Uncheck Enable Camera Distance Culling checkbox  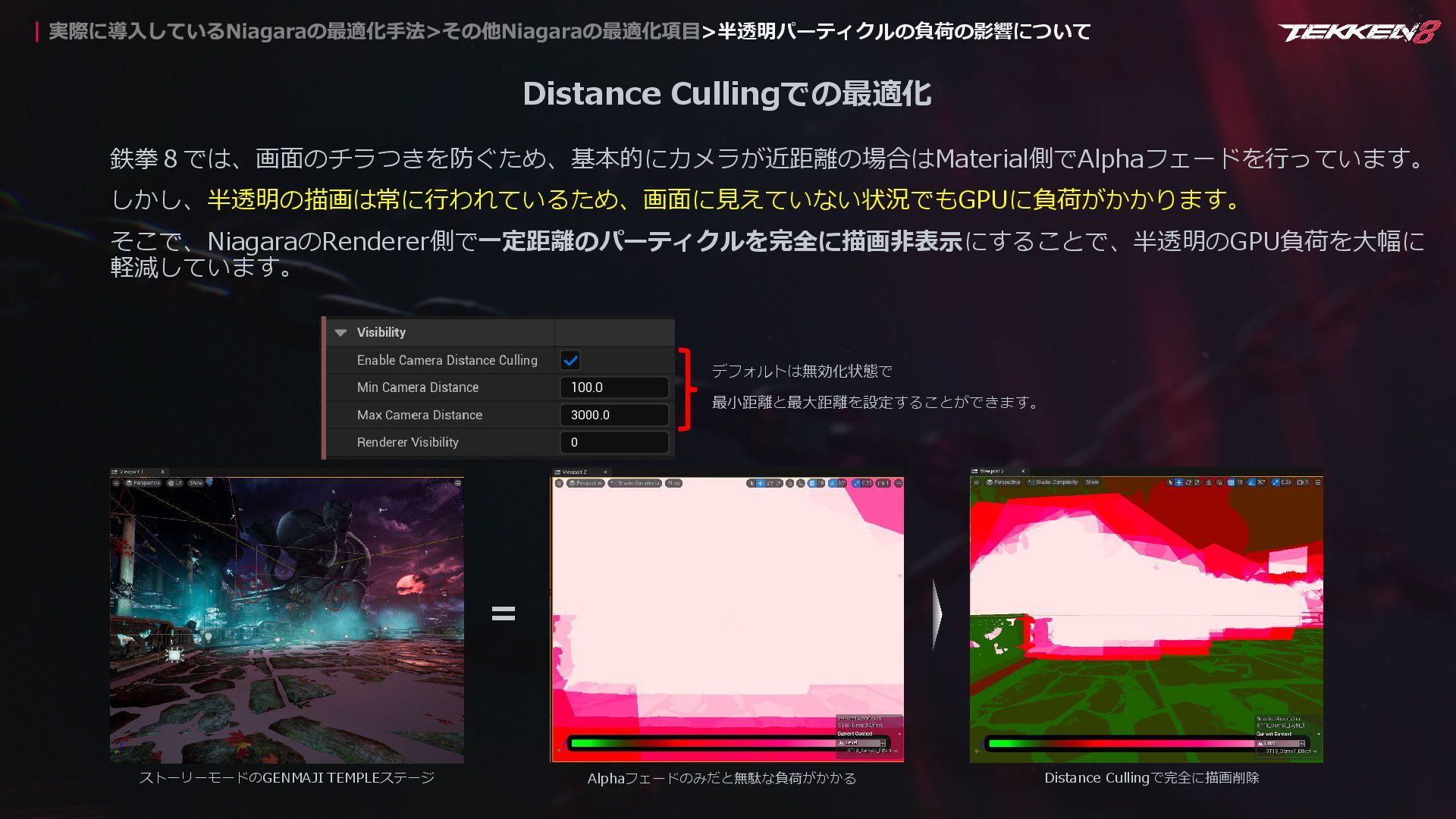click(570, 360)
